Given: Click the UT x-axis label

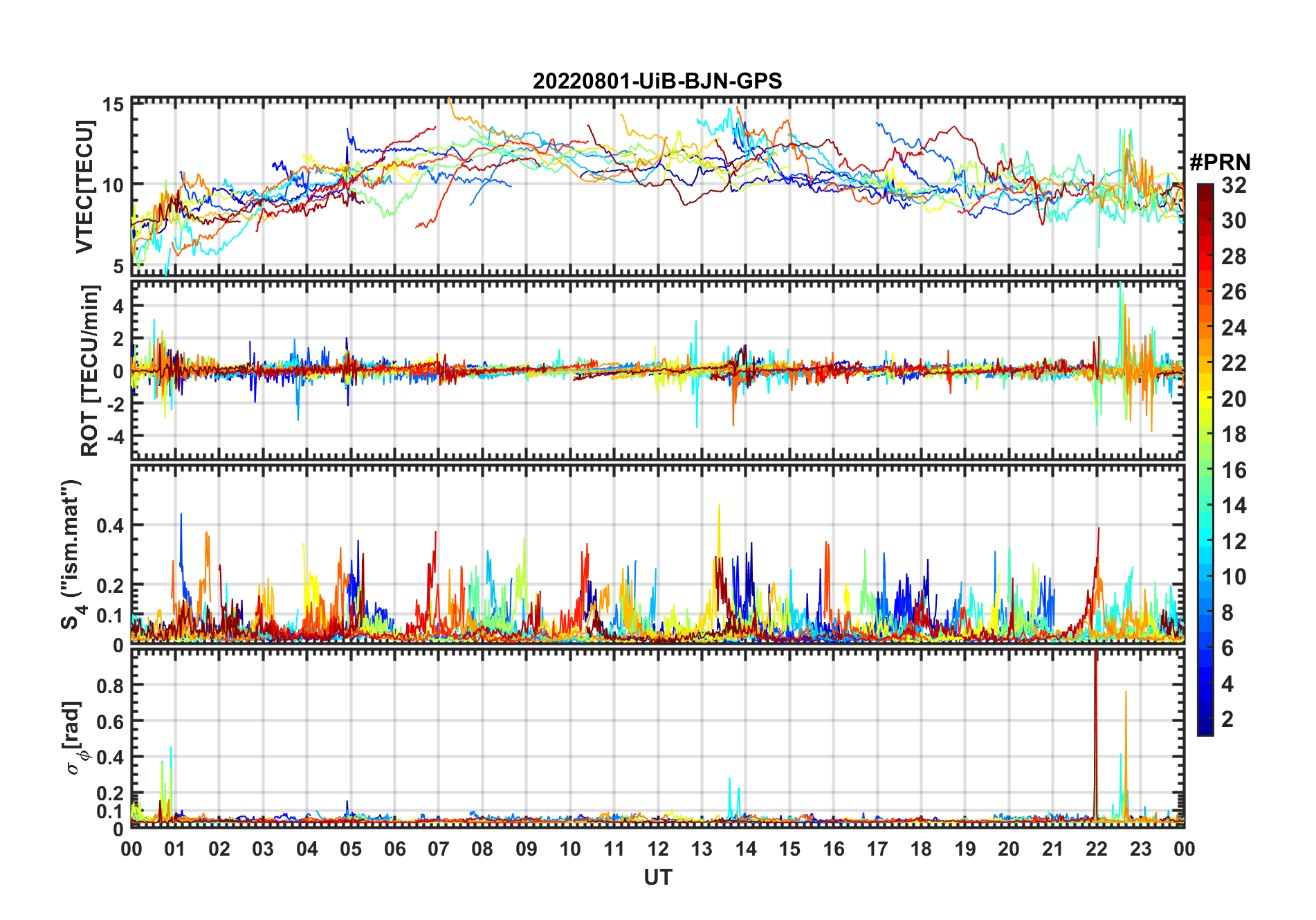Looking at the screenshot, I should pos(657,877).
